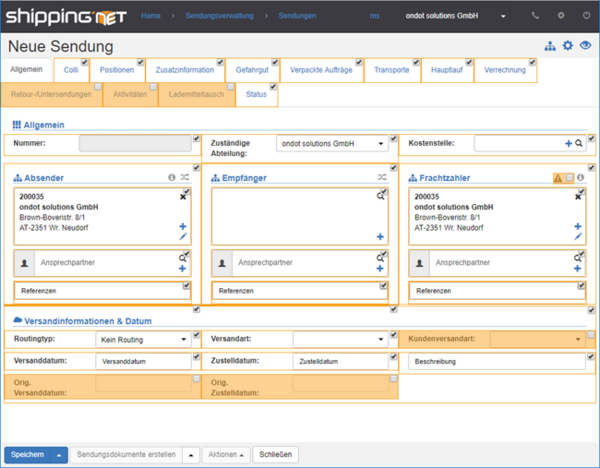Image resolution: width=600 pixels, height=468 pixels.
Task: Click the pencil edit icon in Absender address
Action: pyautogui.click(x=183, y=238)
